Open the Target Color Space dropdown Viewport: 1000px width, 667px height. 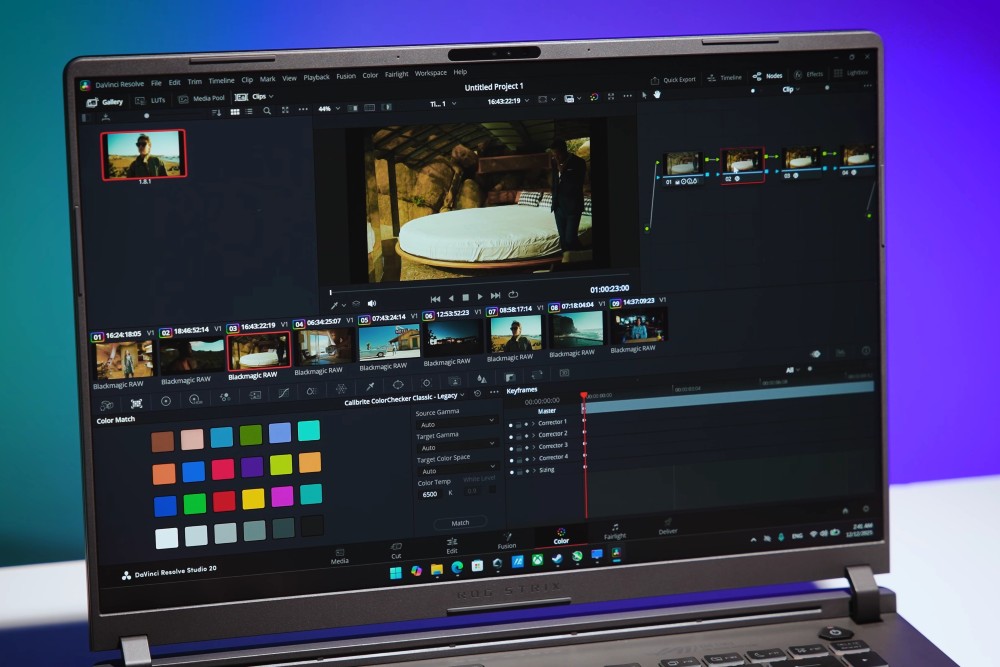(x=456, y=471)
